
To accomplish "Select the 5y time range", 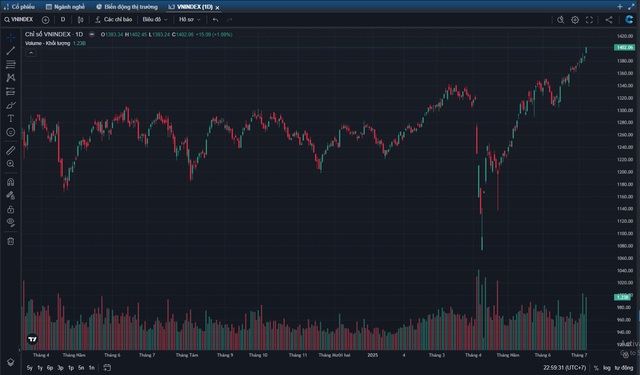I will coord(29,368).
